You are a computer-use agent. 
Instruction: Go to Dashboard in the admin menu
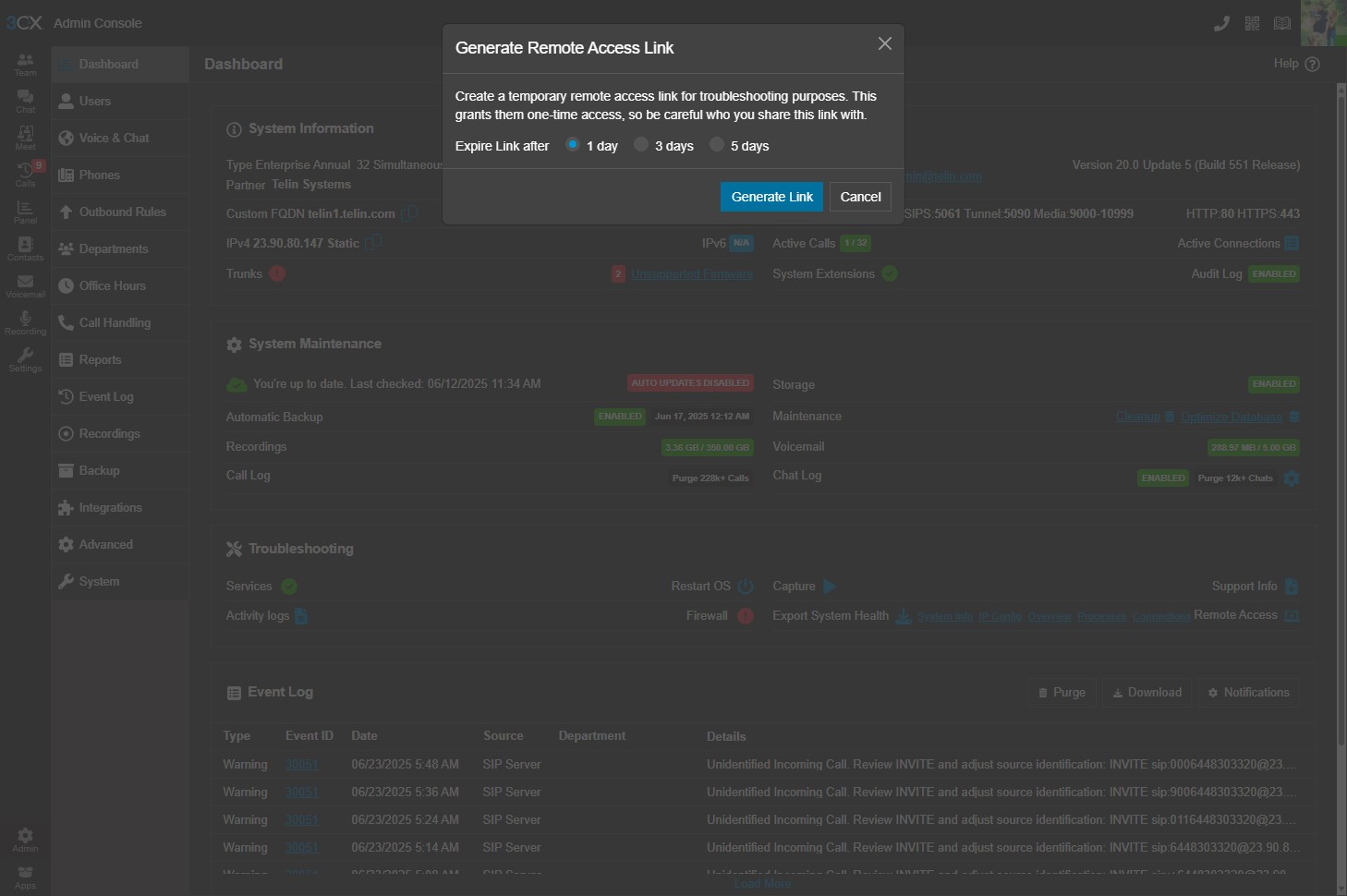120,64
